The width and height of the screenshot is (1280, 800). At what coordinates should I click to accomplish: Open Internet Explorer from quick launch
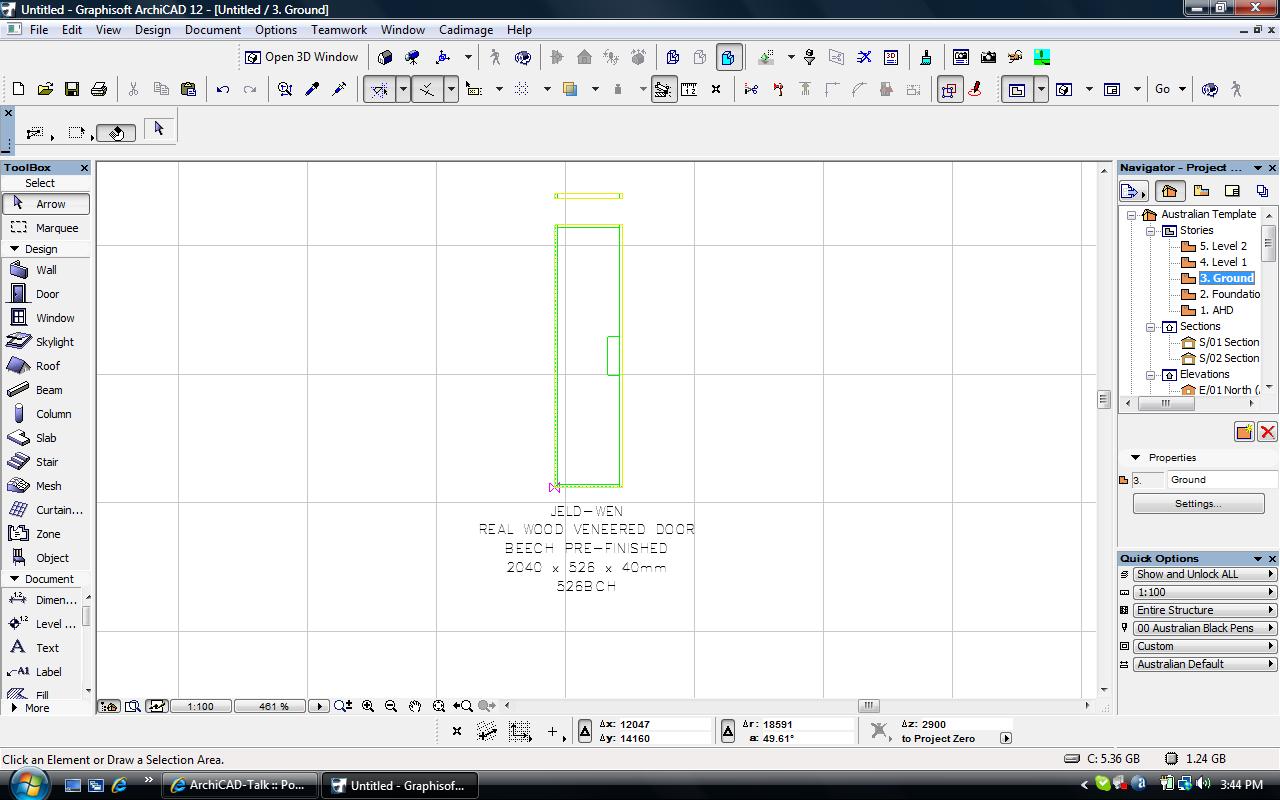tap(120, 786)
